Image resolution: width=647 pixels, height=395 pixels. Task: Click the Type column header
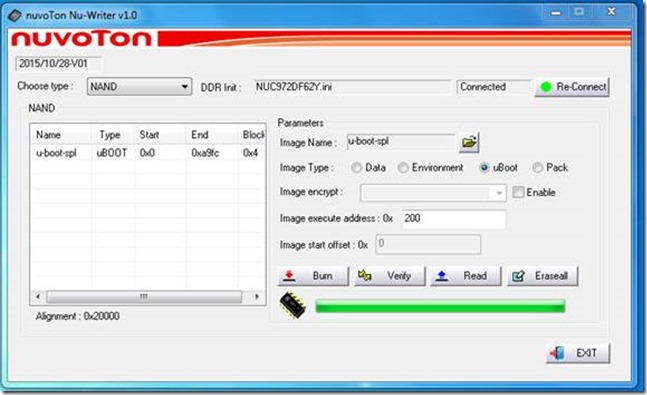pyautogui.click(x=113, y=135)
